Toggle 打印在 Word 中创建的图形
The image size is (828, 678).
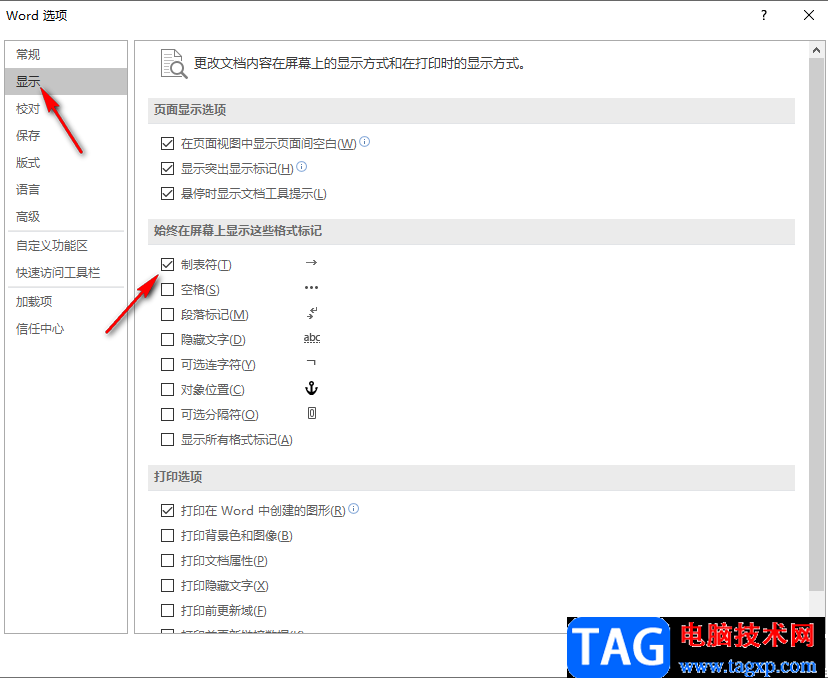click(x=167, y=511)
